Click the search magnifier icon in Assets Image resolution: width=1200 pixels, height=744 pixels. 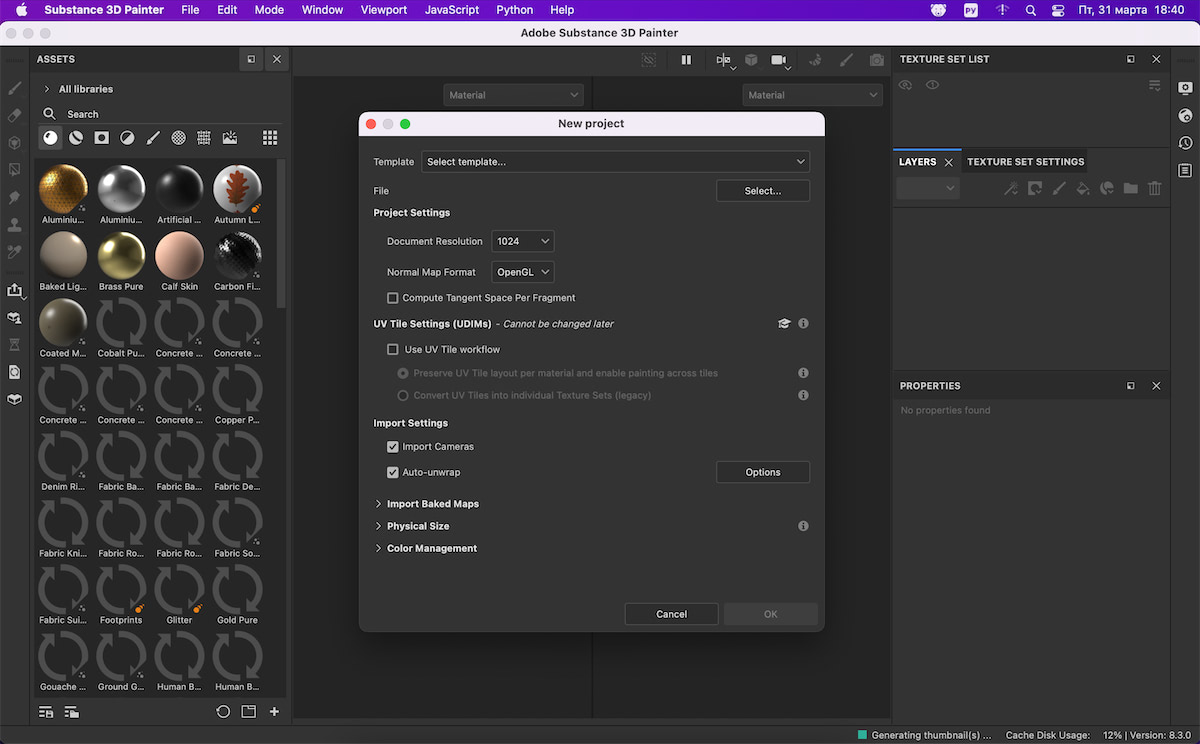[49, 114]
